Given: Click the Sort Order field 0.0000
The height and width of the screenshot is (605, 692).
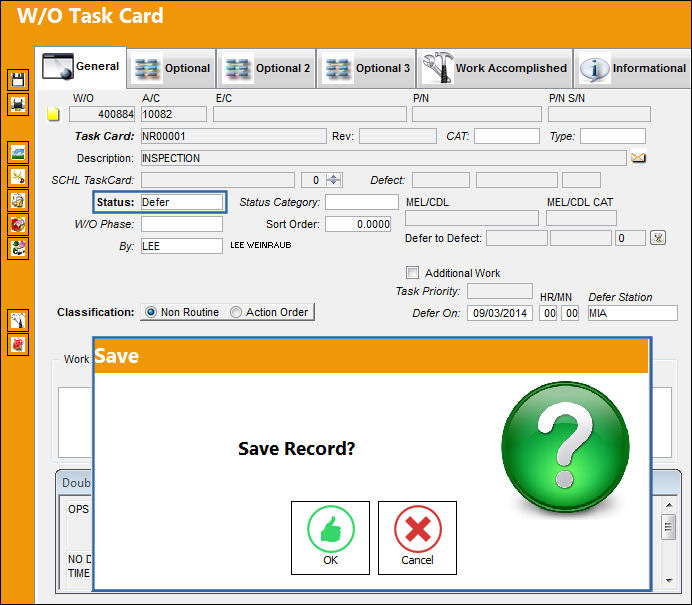Looking at the screenshot, I should [358, 224].
